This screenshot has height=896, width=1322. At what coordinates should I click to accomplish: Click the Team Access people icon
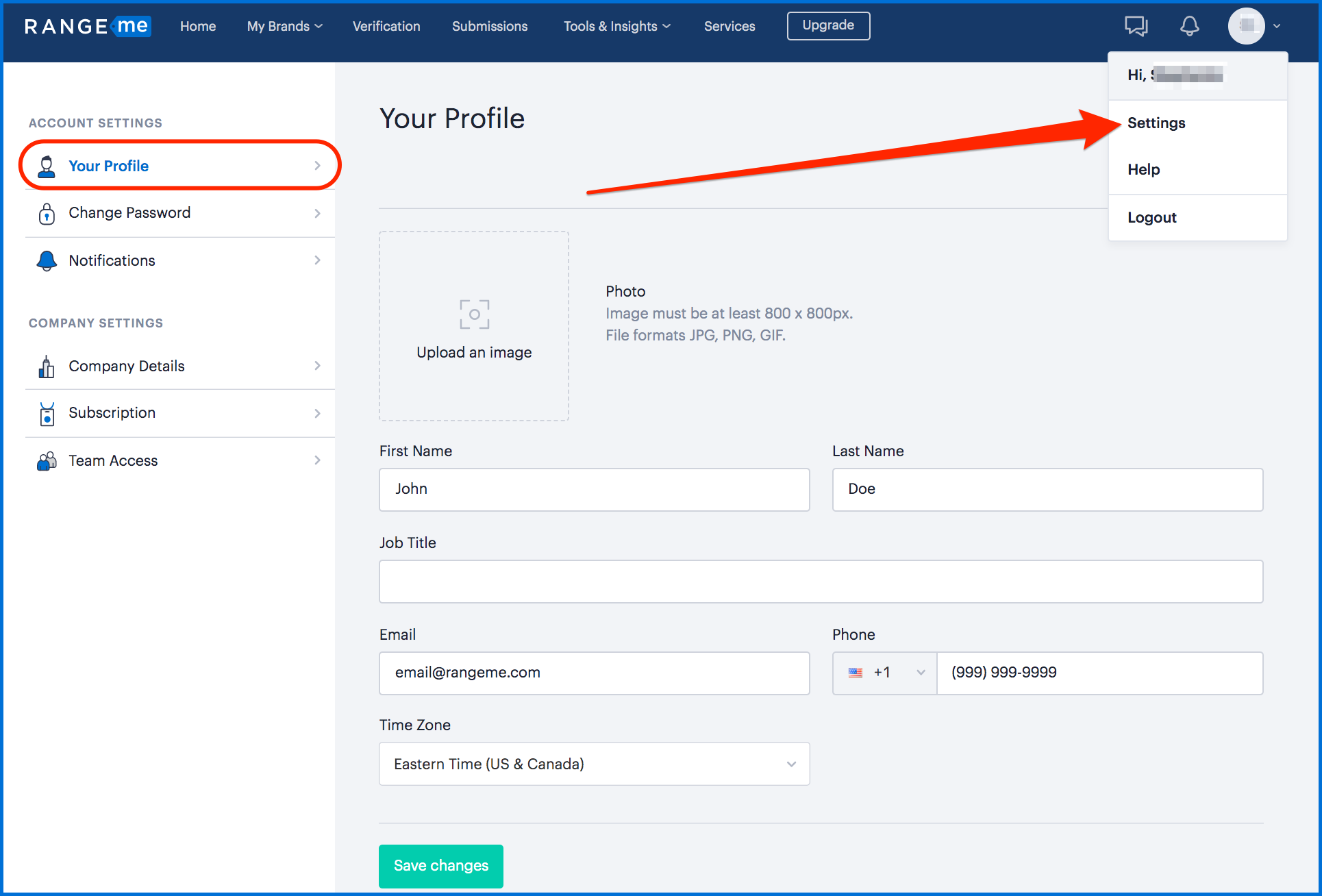pos(47,461)
